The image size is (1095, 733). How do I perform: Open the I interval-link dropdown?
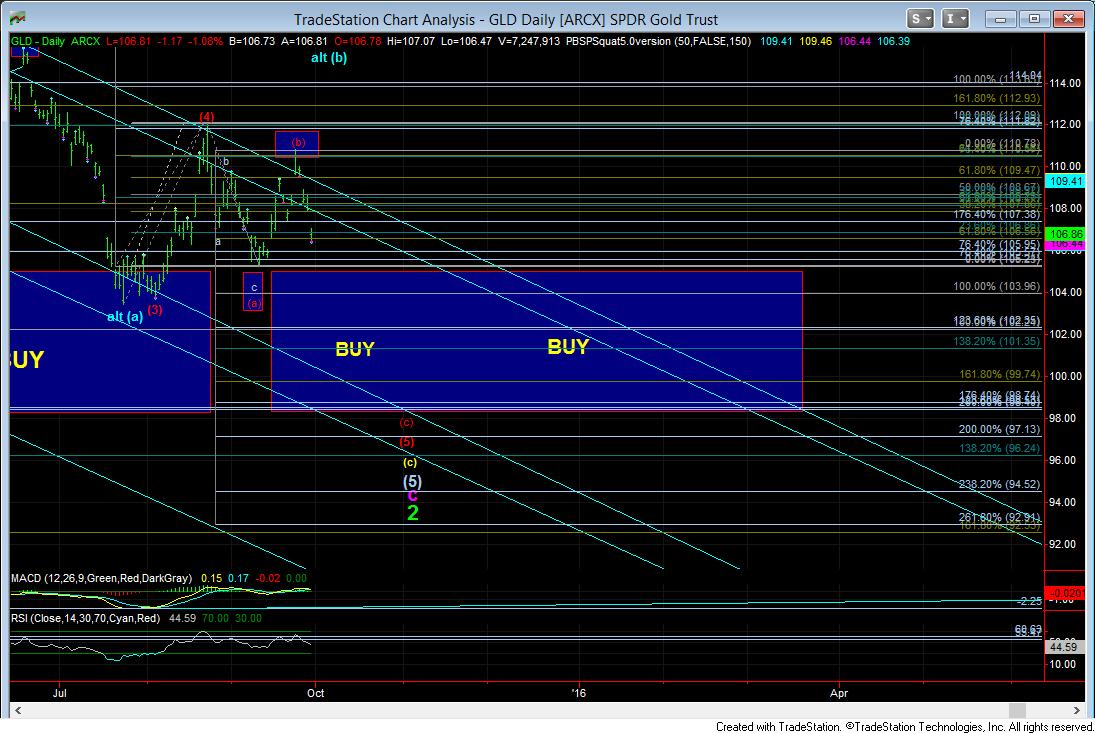955,19
